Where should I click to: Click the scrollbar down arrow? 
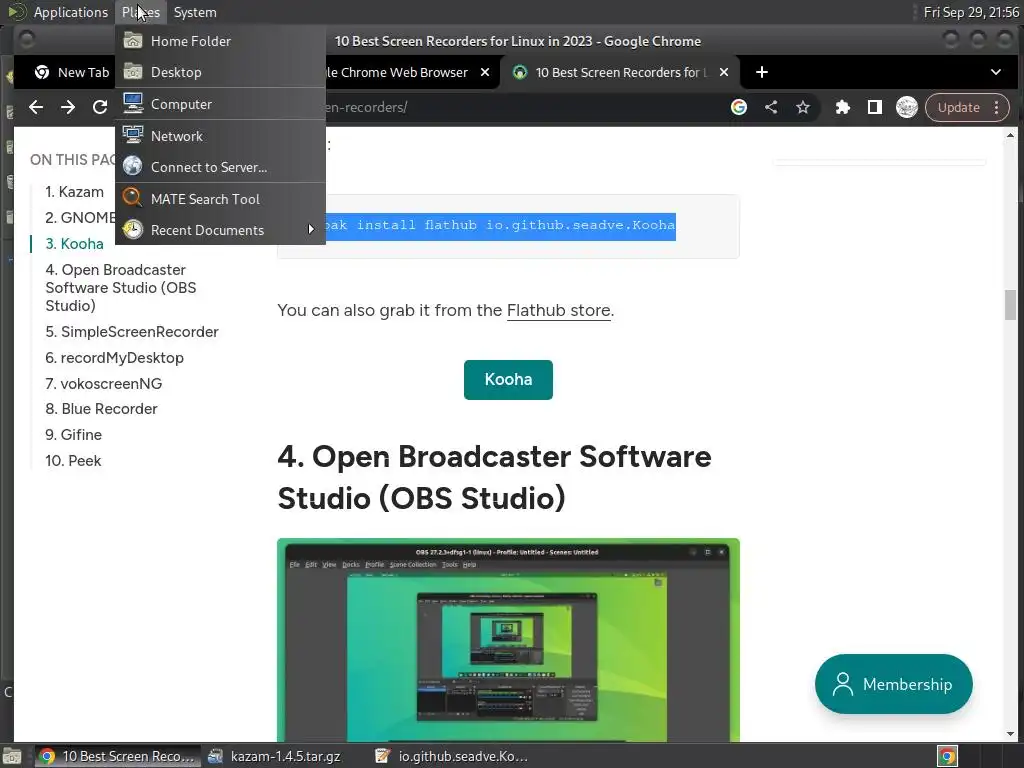1010,734
